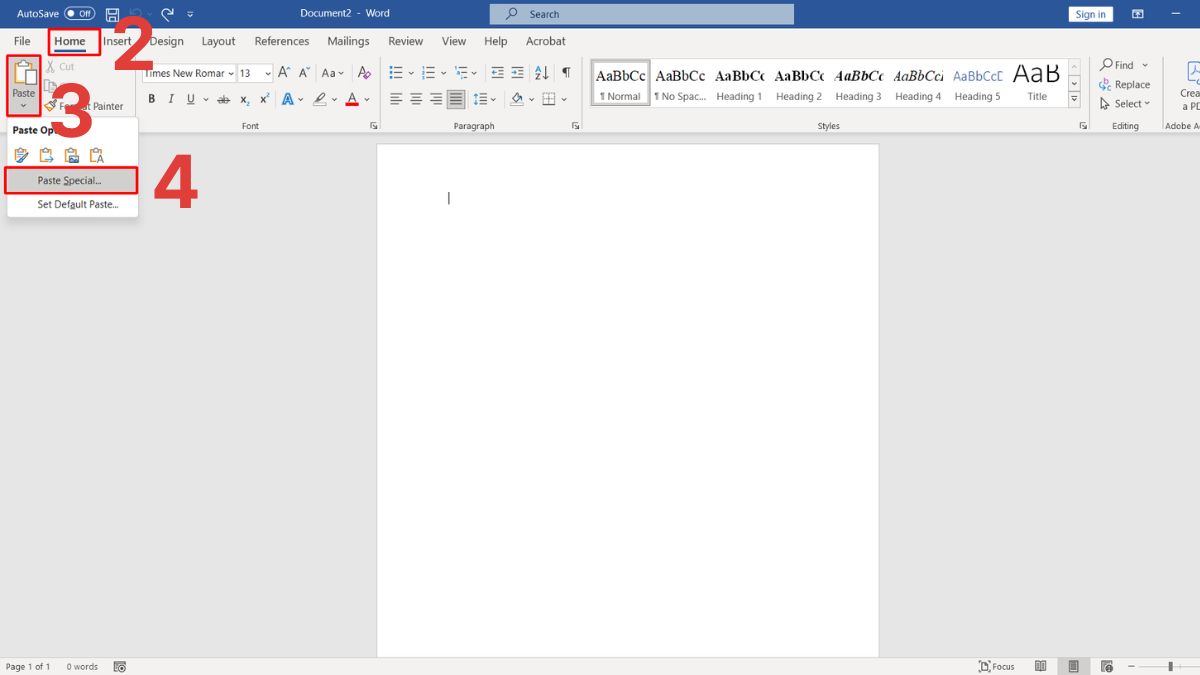Switch to the Insert ribbon tab

click(x=118, y=41)
